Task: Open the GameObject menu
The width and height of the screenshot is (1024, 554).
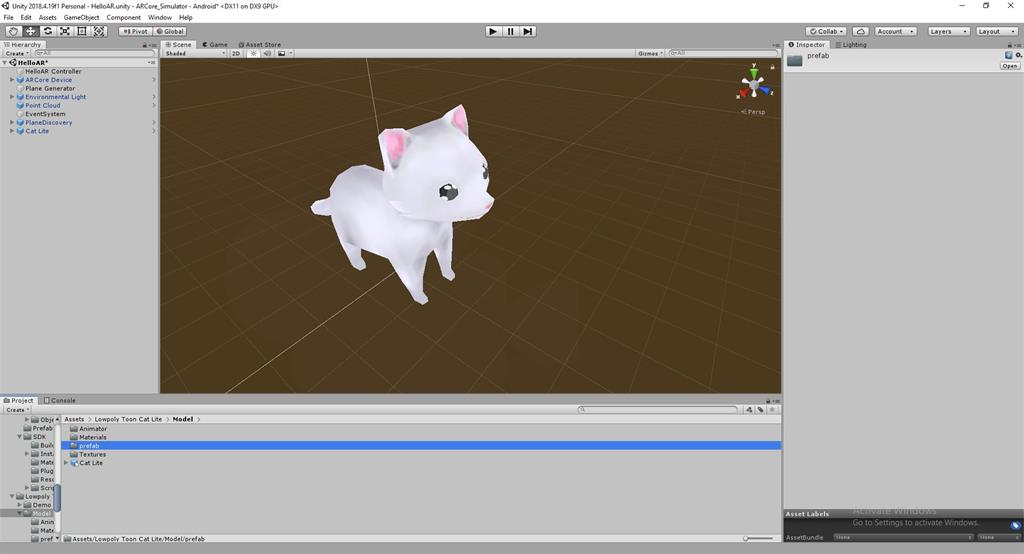Action: [x=82, y=18]
